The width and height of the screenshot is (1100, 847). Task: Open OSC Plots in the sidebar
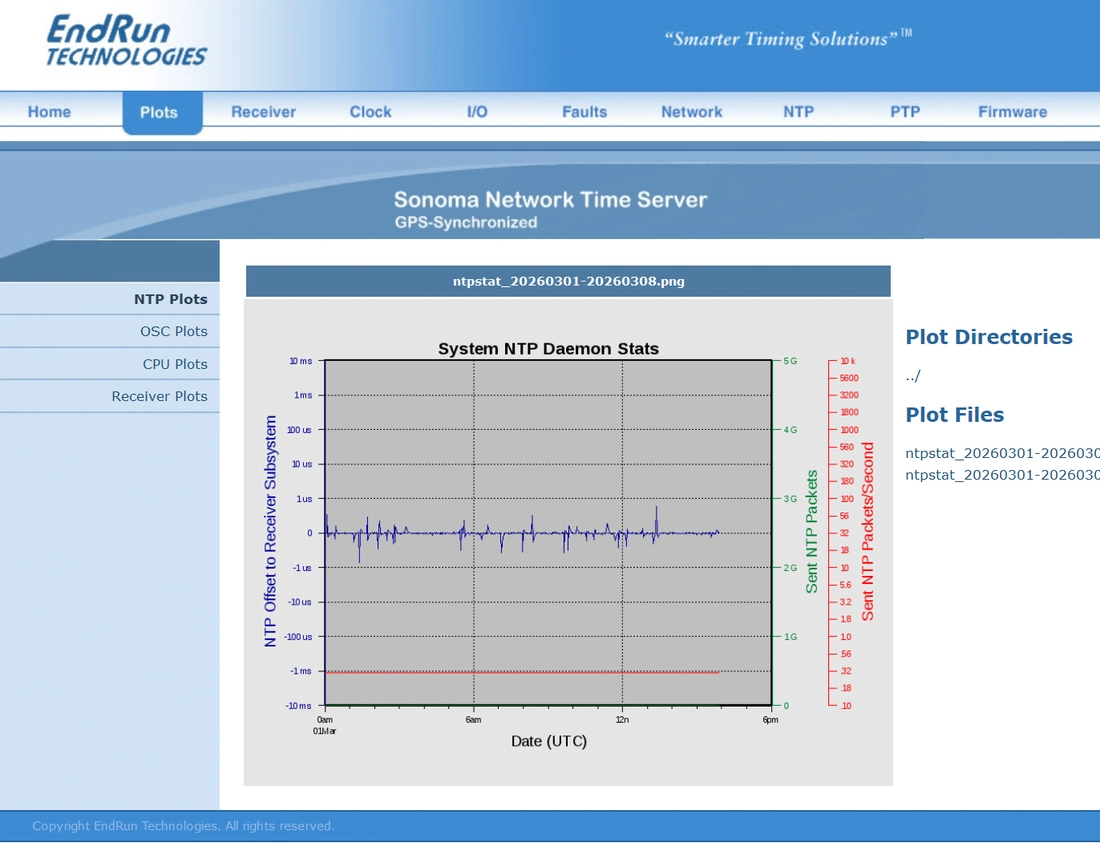point(109,331)
